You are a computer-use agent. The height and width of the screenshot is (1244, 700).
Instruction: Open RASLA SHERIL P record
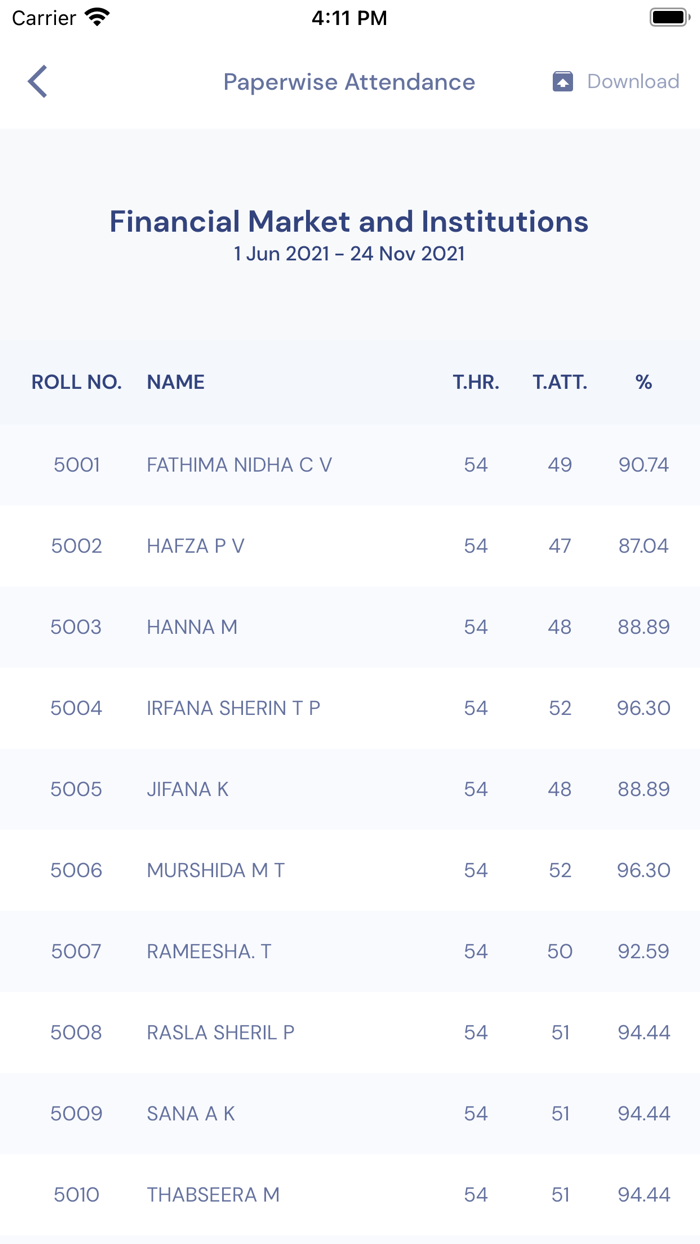tap(221, 1032)
